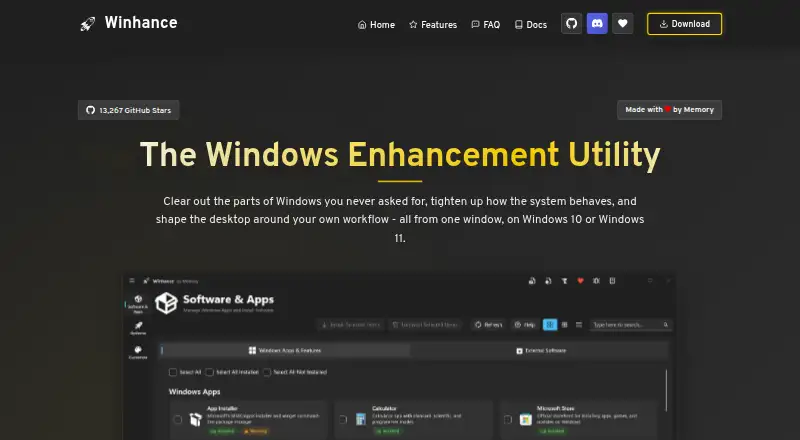
Task: Click the white heart sponsor button
Action: pyautogui.click(x=622, y=23)
